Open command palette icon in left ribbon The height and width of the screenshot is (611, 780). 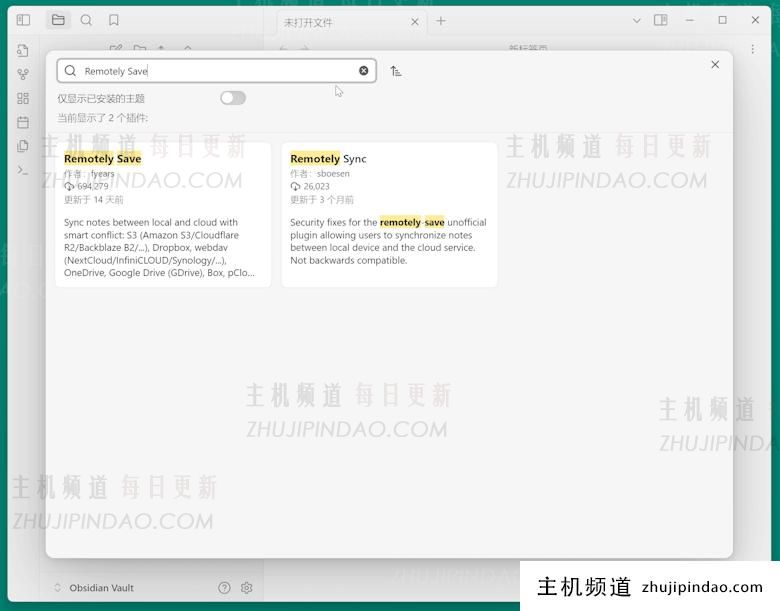23,170
